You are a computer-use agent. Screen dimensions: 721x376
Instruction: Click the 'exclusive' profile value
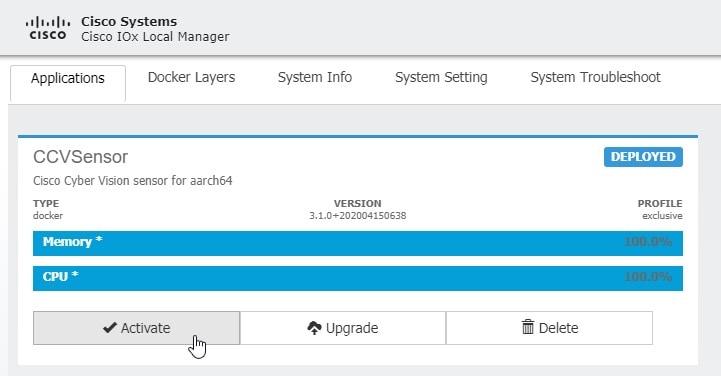(662, 216)
